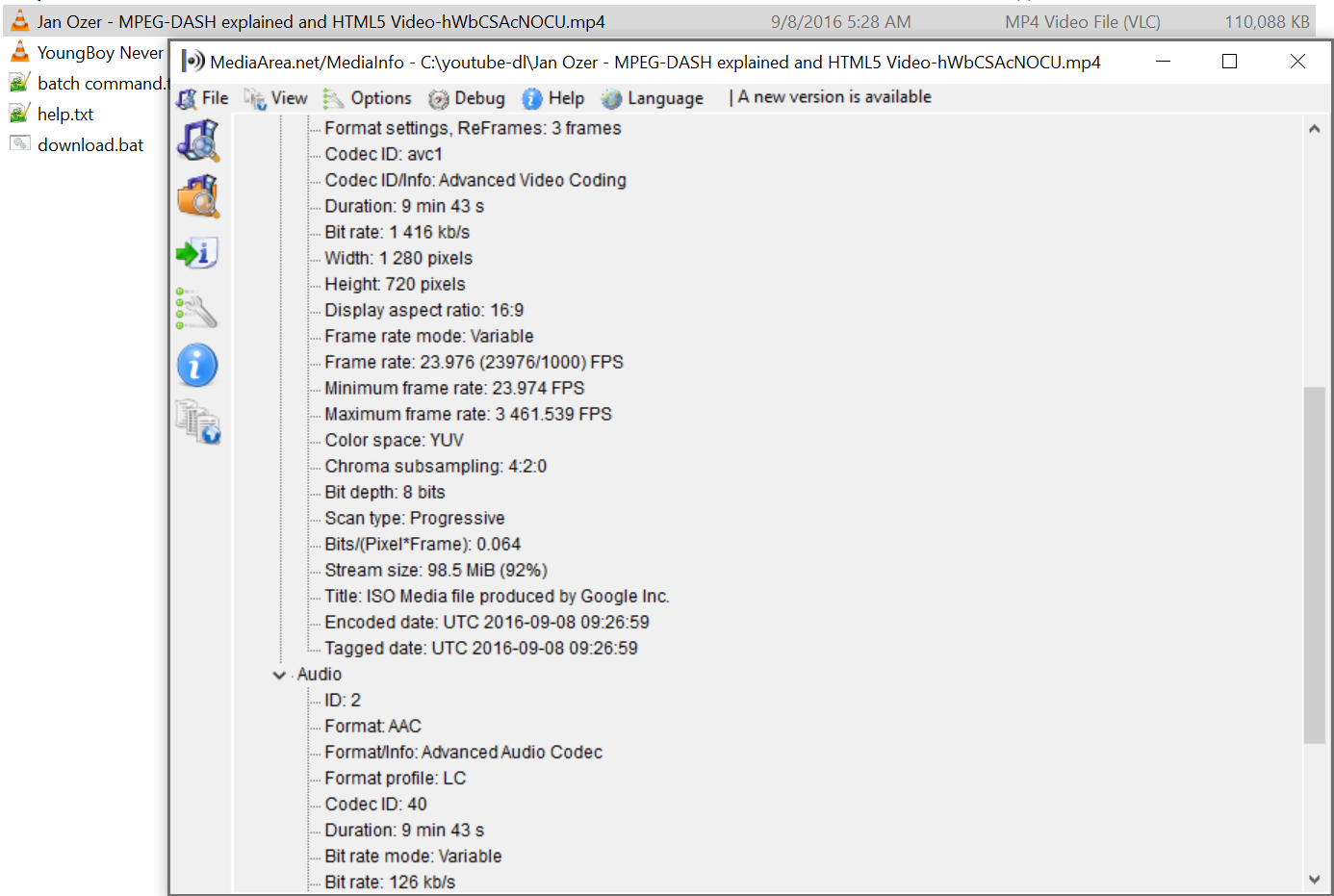Select 'Display aspect ratio: 16:9' row

(423, 310)
